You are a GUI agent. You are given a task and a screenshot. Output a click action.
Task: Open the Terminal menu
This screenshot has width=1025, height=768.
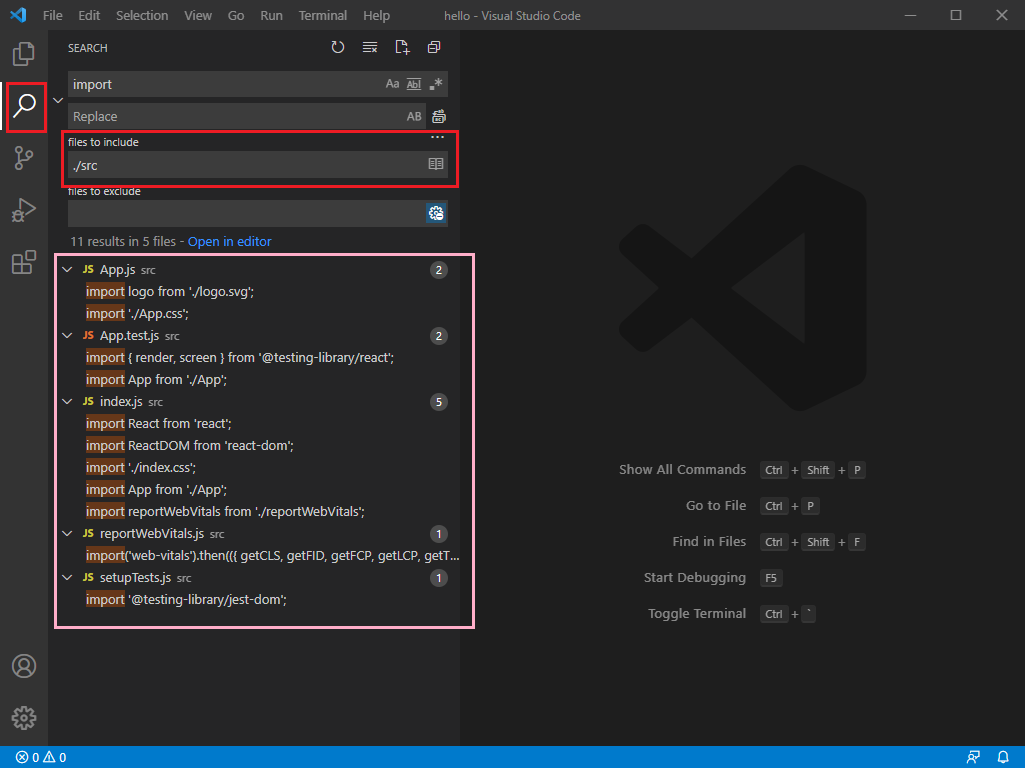click(323, 15)
